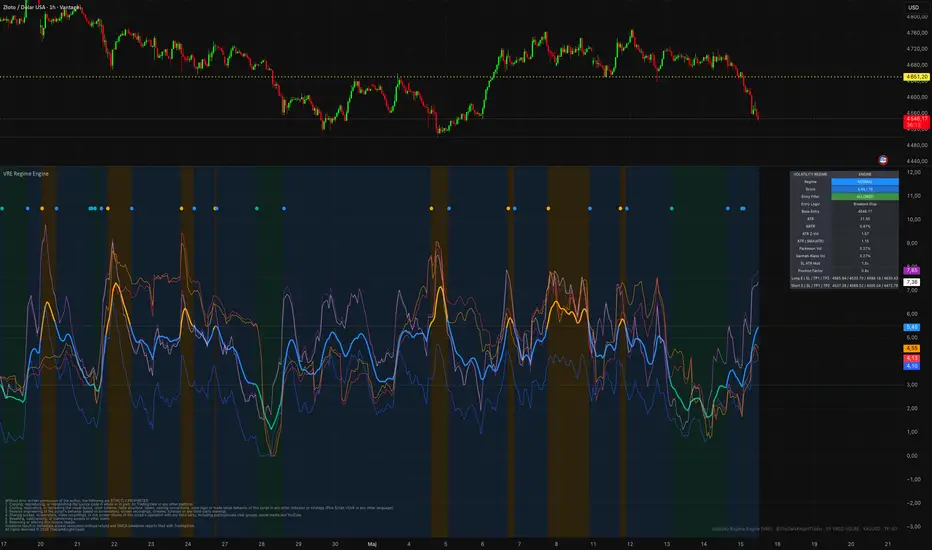Screen dimensions: 932x550
Task: Select the VRE Regime Engine indicator title
Action: [26, 174]
